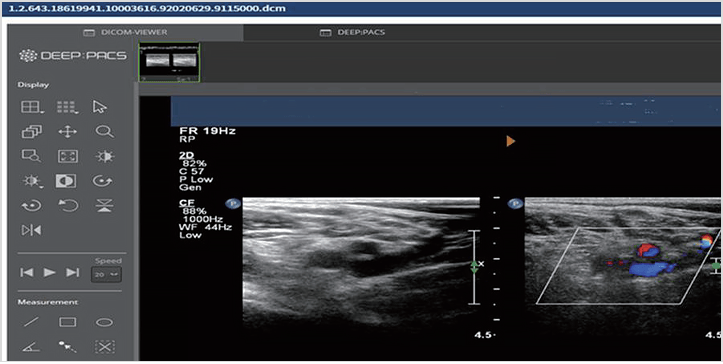Screen dimensions: 723x364
Task: Open the layout grid tool
Action: [32, 107]
